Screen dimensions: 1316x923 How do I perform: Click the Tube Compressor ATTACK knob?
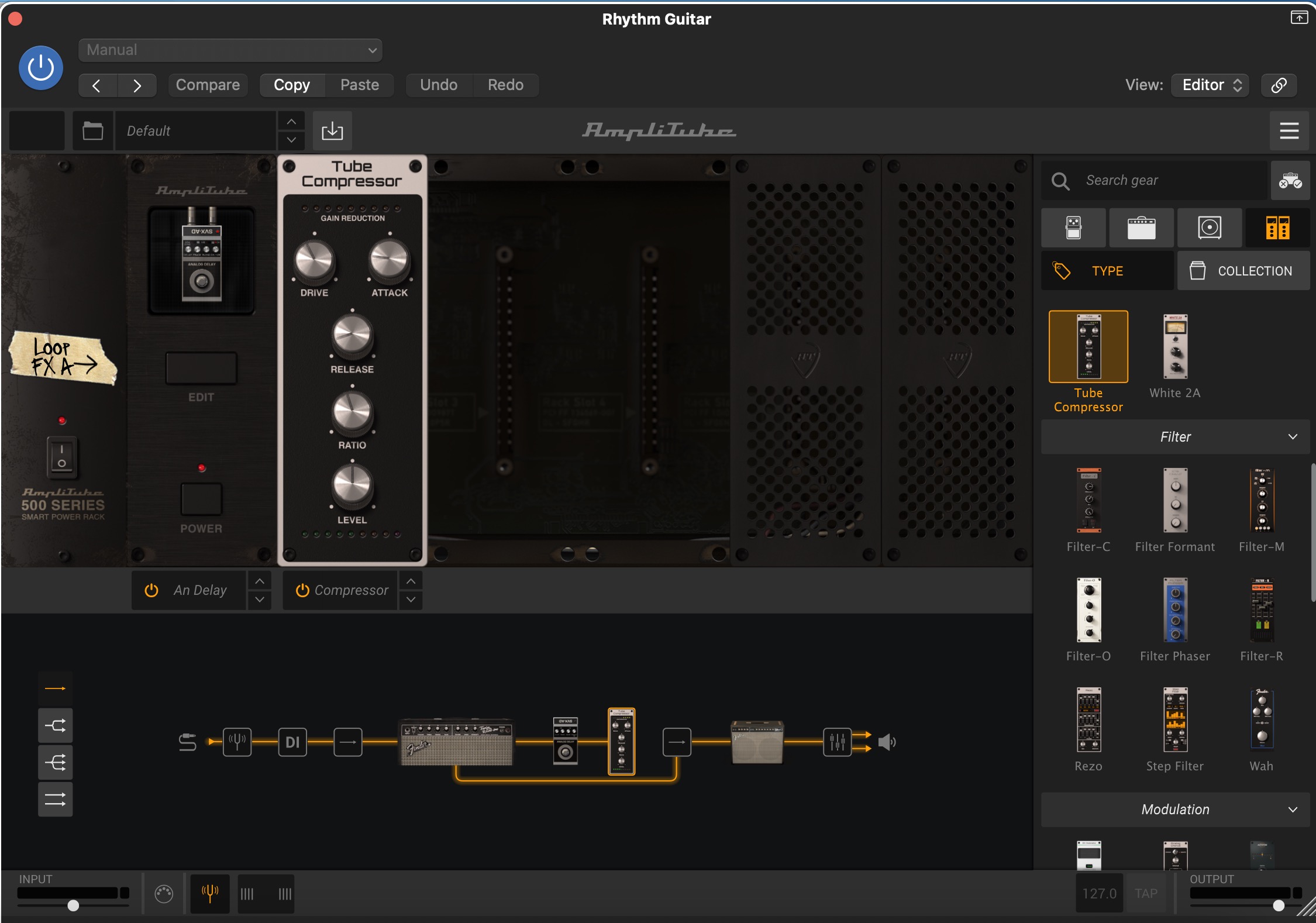point(390,260)
